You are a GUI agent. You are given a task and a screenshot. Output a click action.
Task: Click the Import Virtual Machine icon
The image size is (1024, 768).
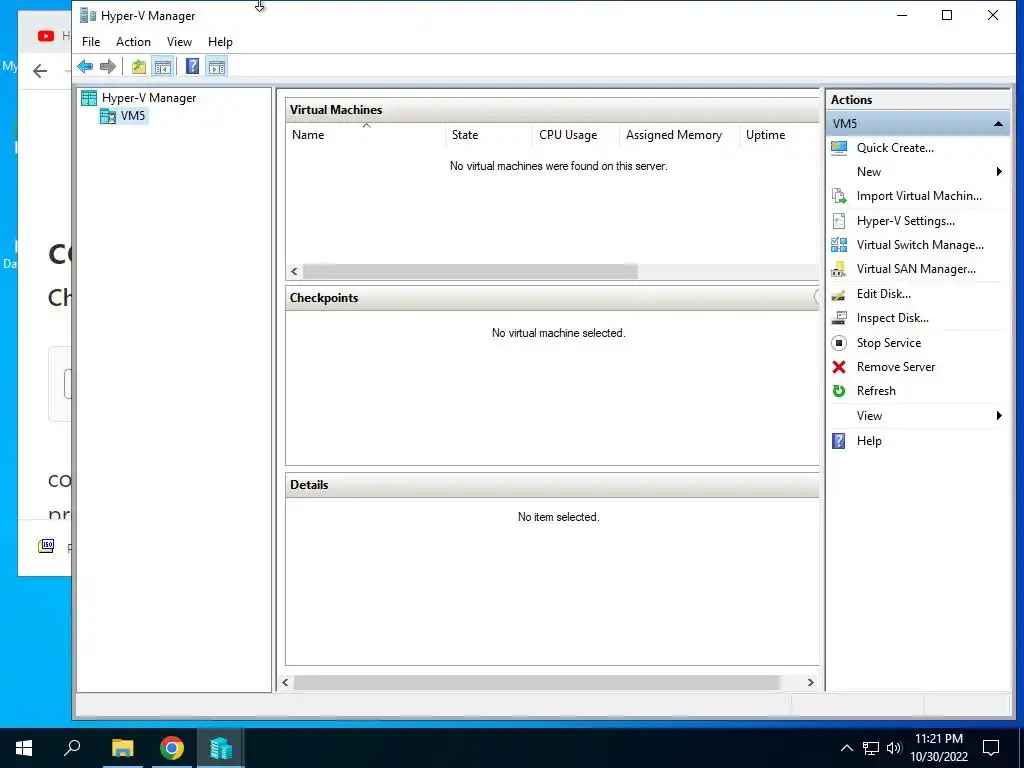839,196
